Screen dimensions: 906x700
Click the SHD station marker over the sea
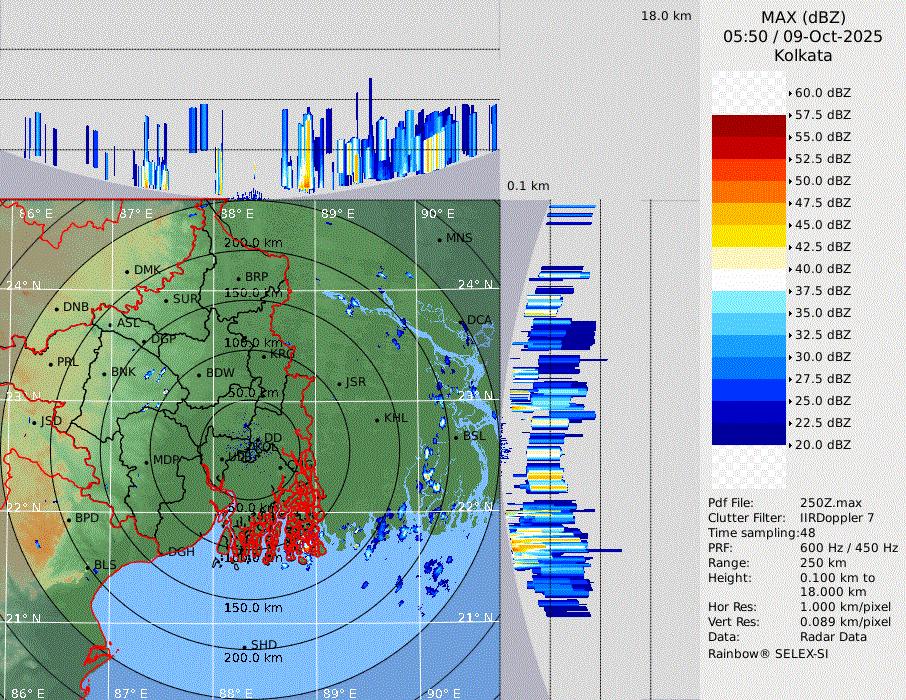point(245,646)
